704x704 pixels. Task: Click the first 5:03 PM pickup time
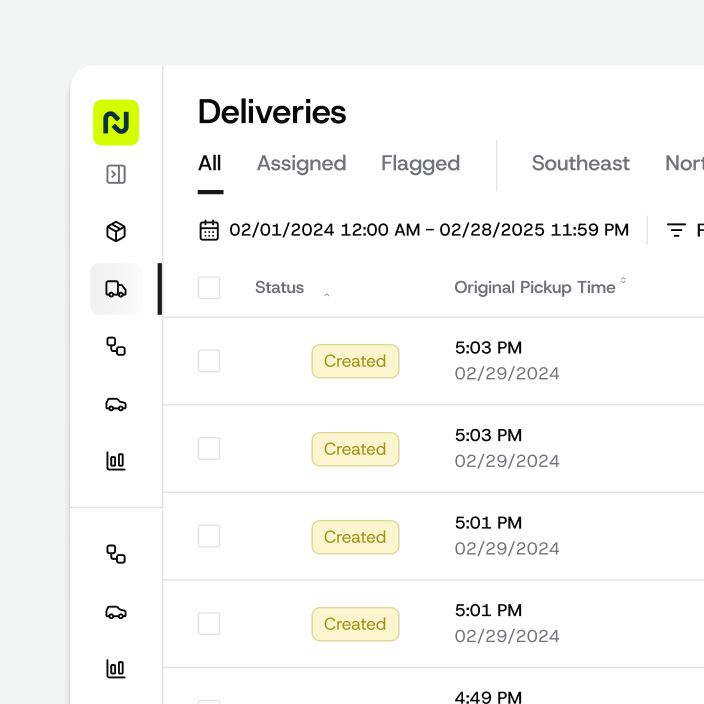pos(488,348)
